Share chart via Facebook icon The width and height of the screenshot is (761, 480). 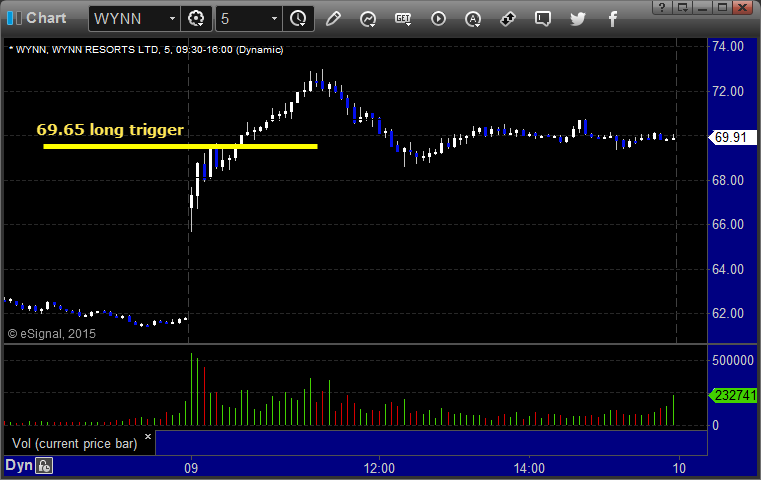(x=613, y=19)
